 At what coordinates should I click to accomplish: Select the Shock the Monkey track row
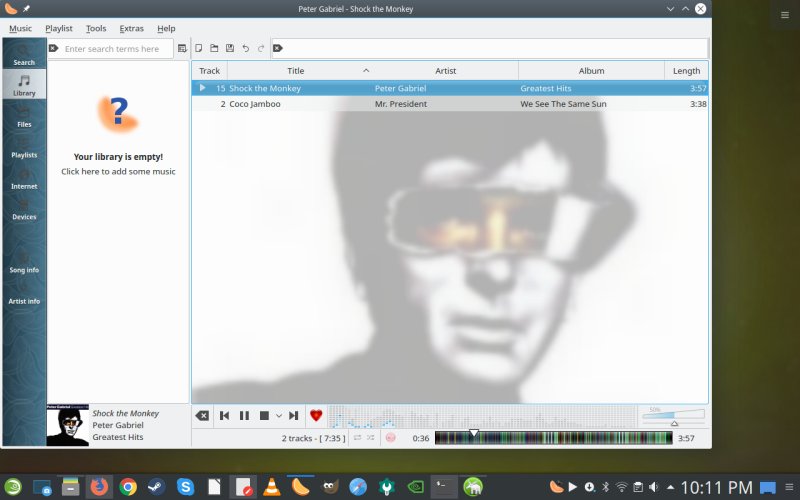(x=450, y=88)
